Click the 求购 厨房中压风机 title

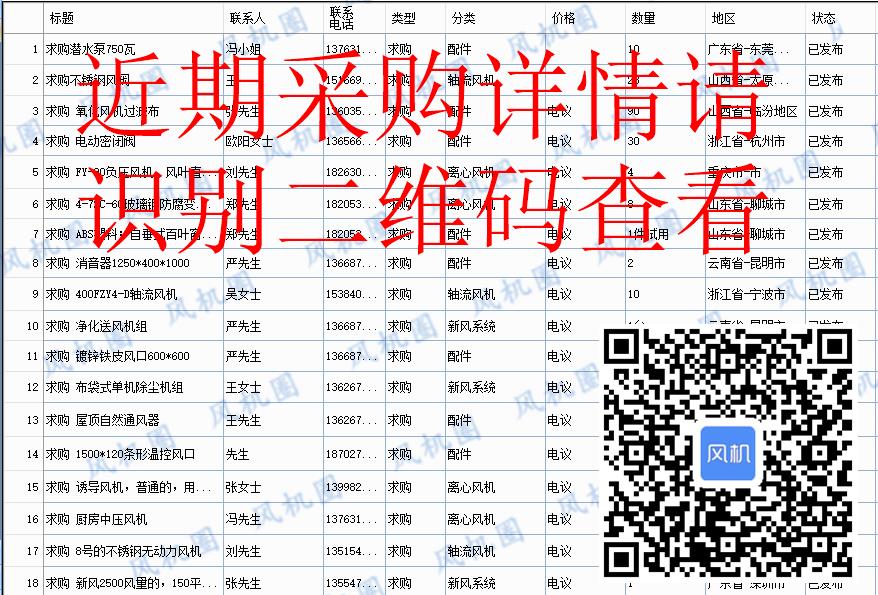point(96,519)
